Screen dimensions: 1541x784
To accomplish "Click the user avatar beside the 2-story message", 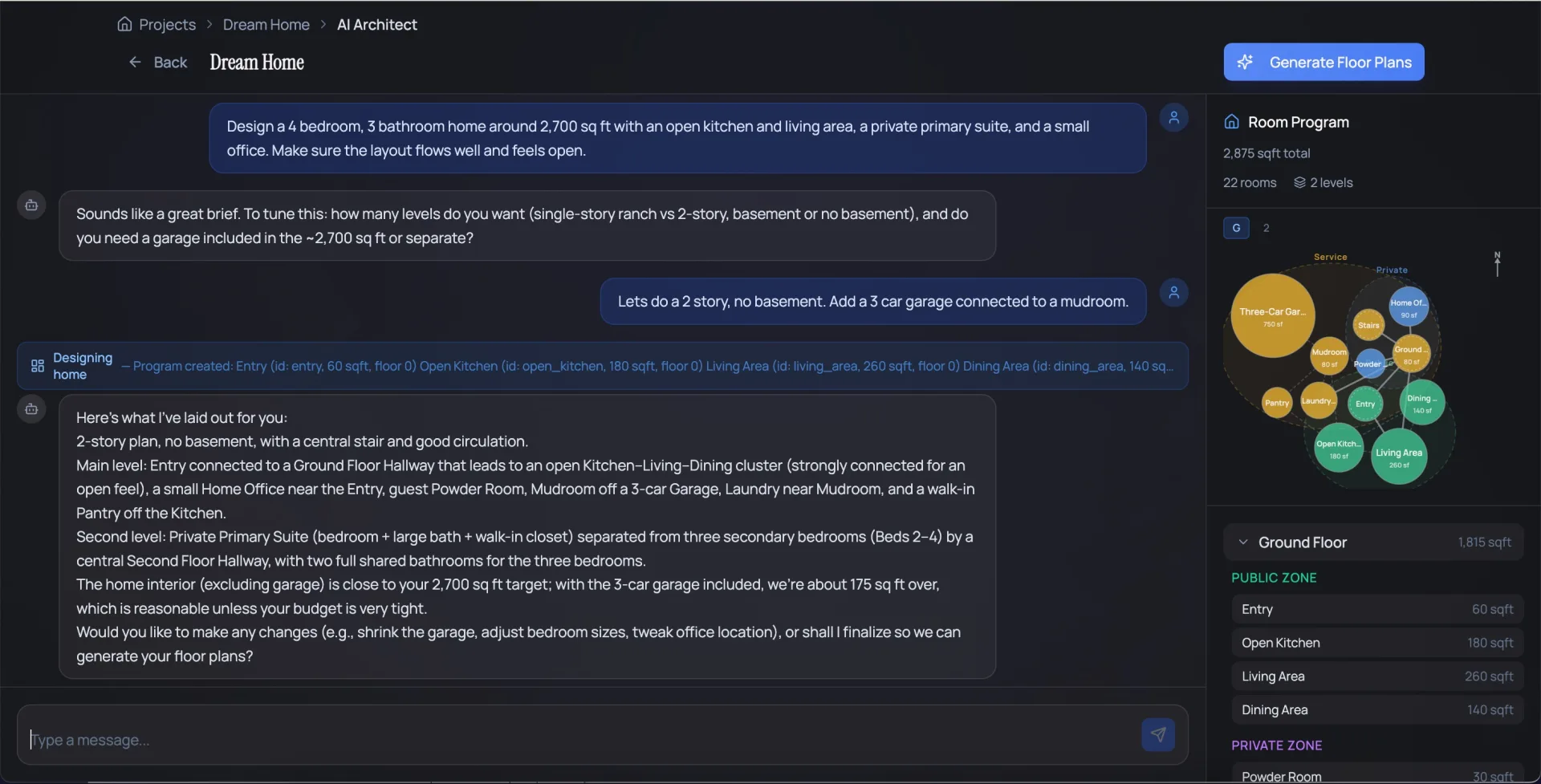I will coord(1174,292).
